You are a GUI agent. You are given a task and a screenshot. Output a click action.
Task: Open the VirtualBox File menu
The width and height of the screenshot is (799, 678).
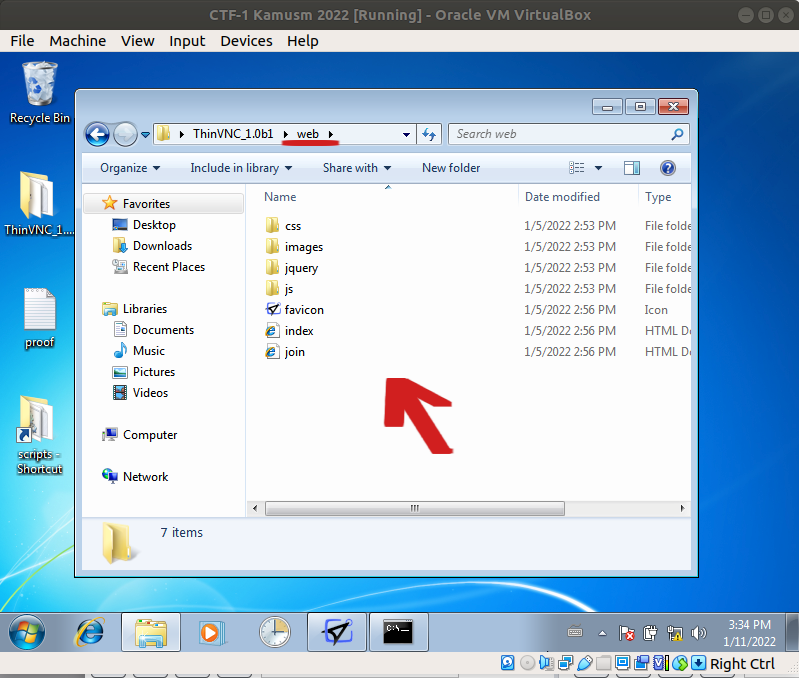tap(22, 41)
